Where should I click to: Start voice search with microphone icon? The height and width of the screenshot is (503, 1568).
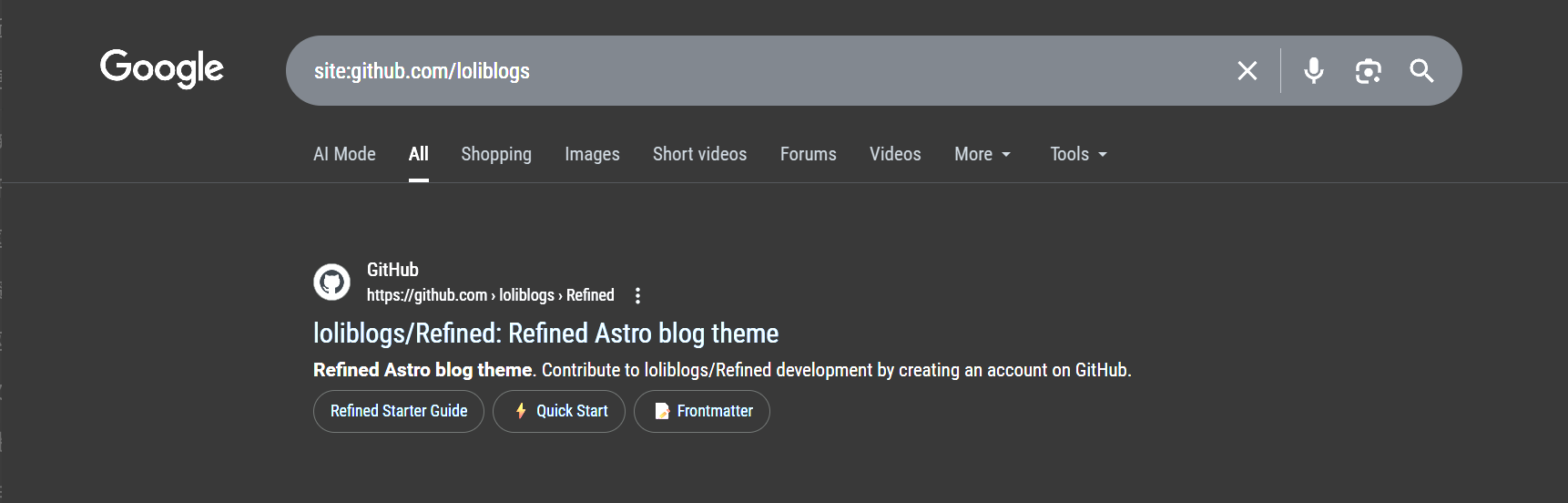(x=1313, y=71)
